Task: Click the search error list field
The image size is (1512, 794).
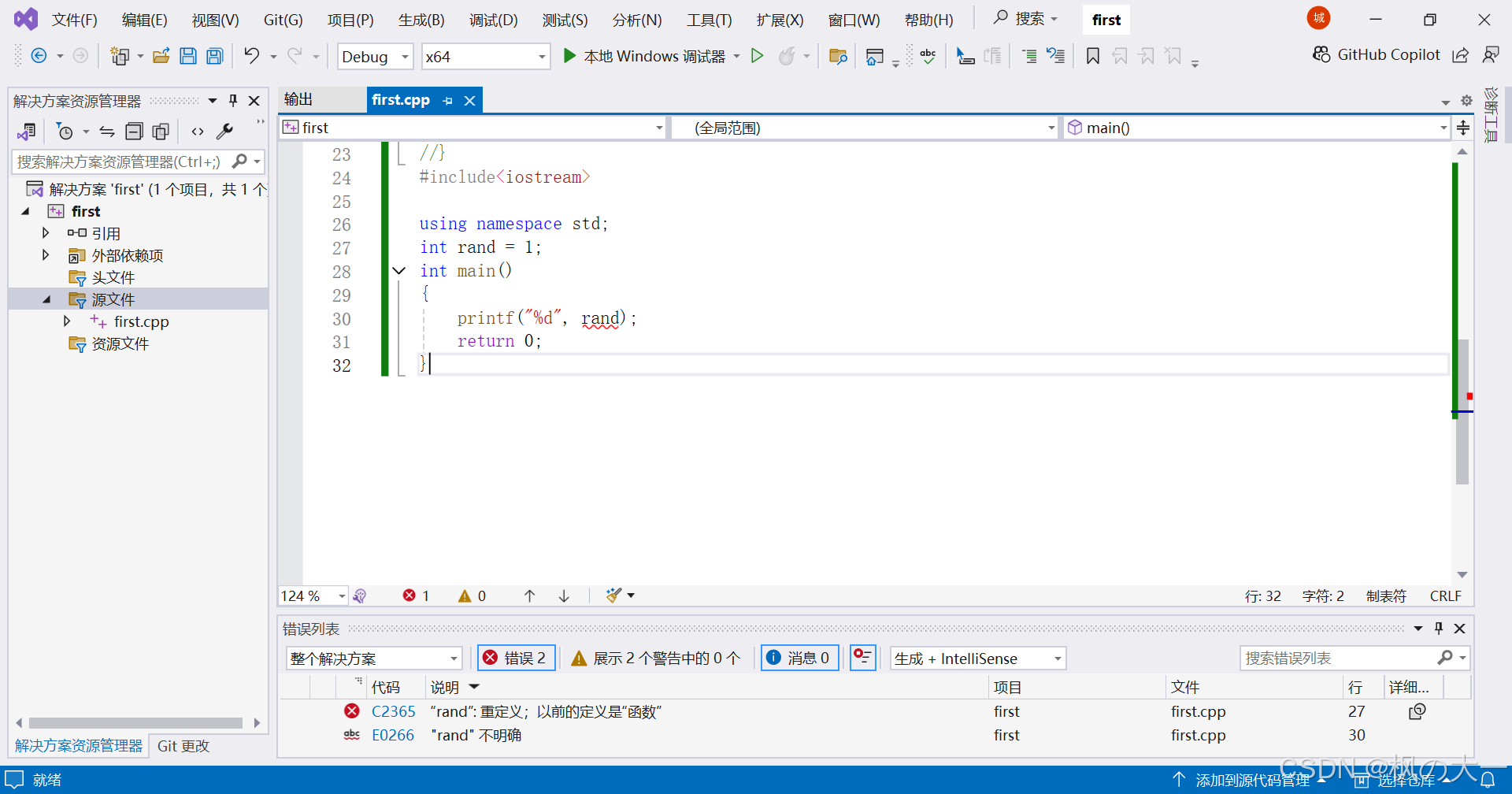Action: pos(1354,658)
